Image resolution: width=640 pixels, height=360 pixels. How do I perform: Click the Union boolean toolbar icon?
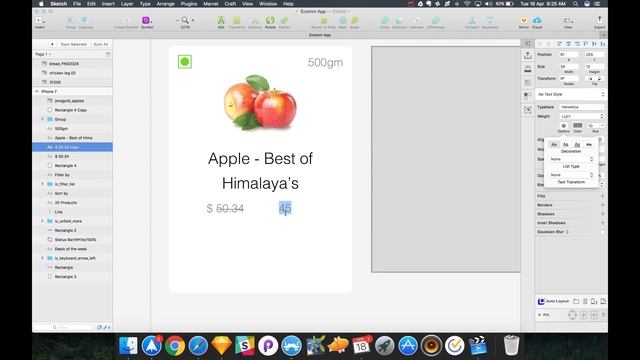384,20
